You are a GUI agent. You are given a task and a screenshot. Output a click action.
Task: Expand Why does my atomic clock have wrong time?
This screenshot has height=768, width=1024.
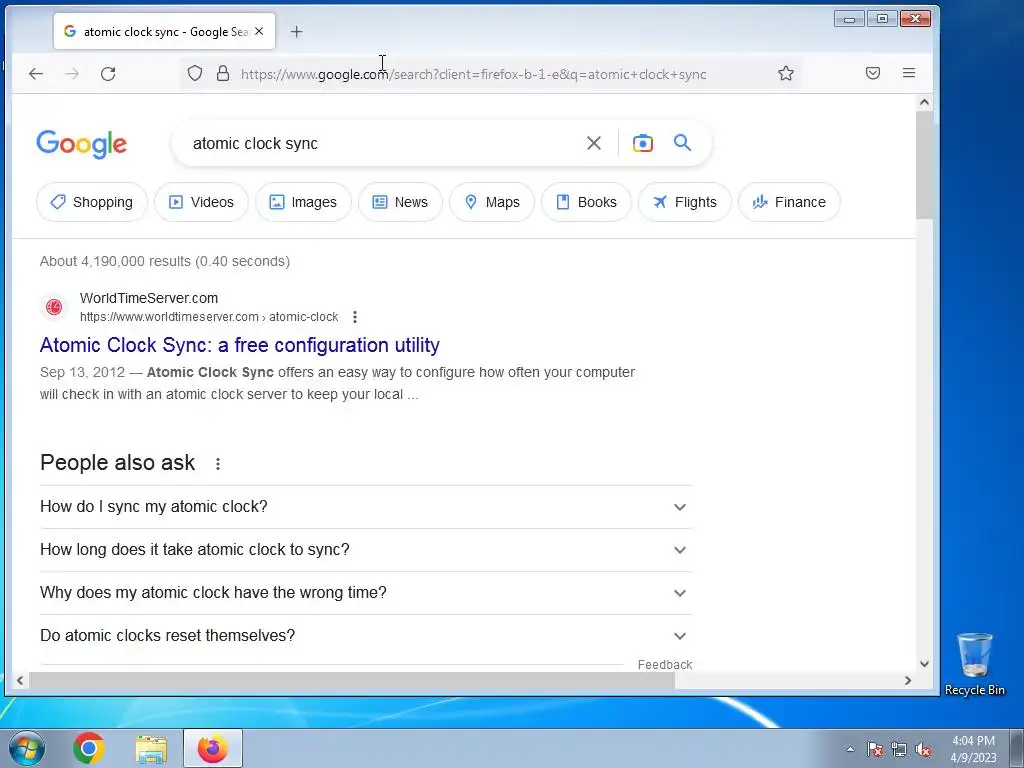(366, 592)
